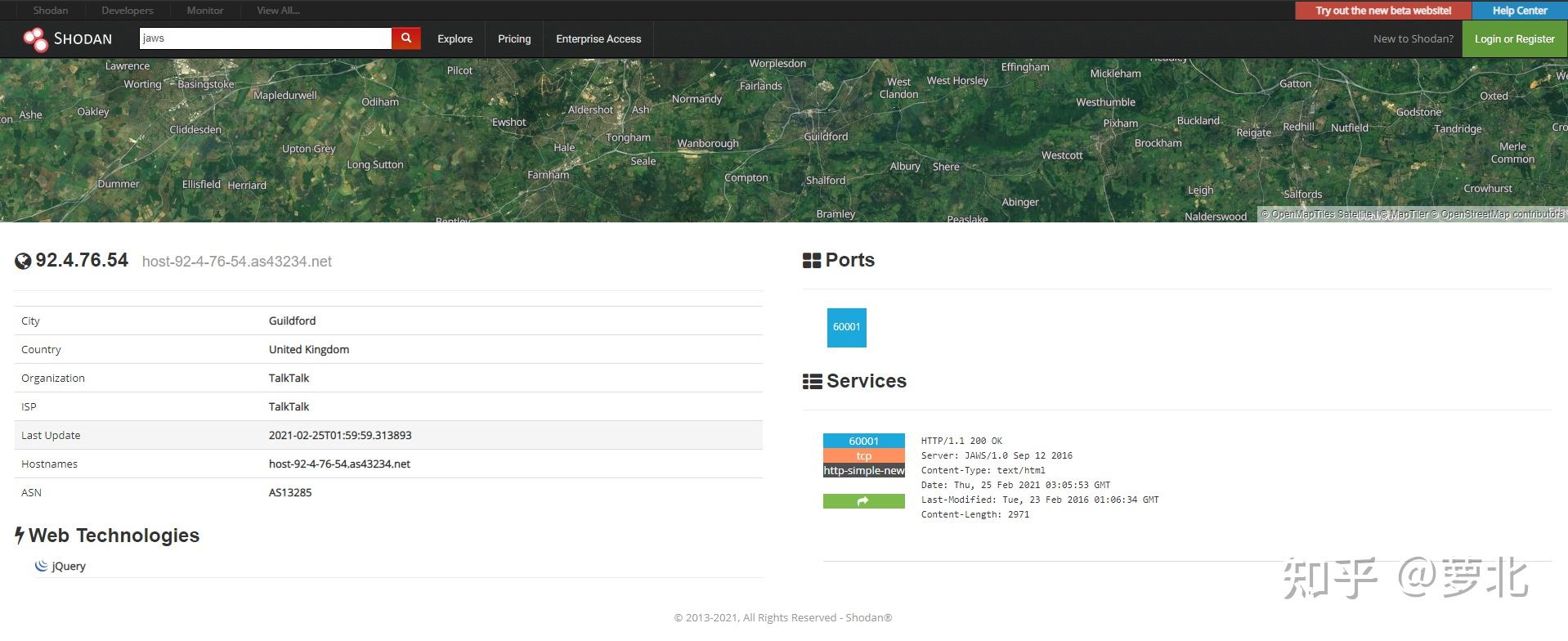
Task: Focus the search field containing jaws
Action: tap(266, 38)
